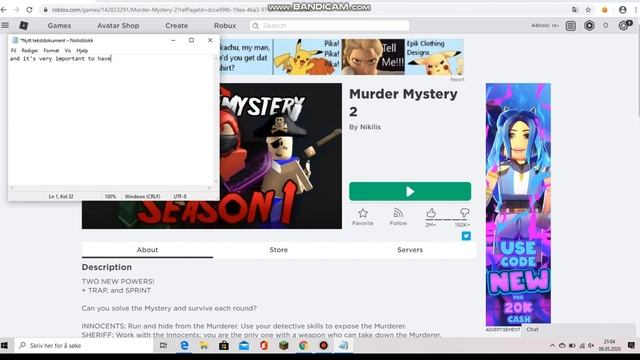This screenshot has width=640, height=360.
Task: Open the game's Twitter icon link
Action: [466, 236]
